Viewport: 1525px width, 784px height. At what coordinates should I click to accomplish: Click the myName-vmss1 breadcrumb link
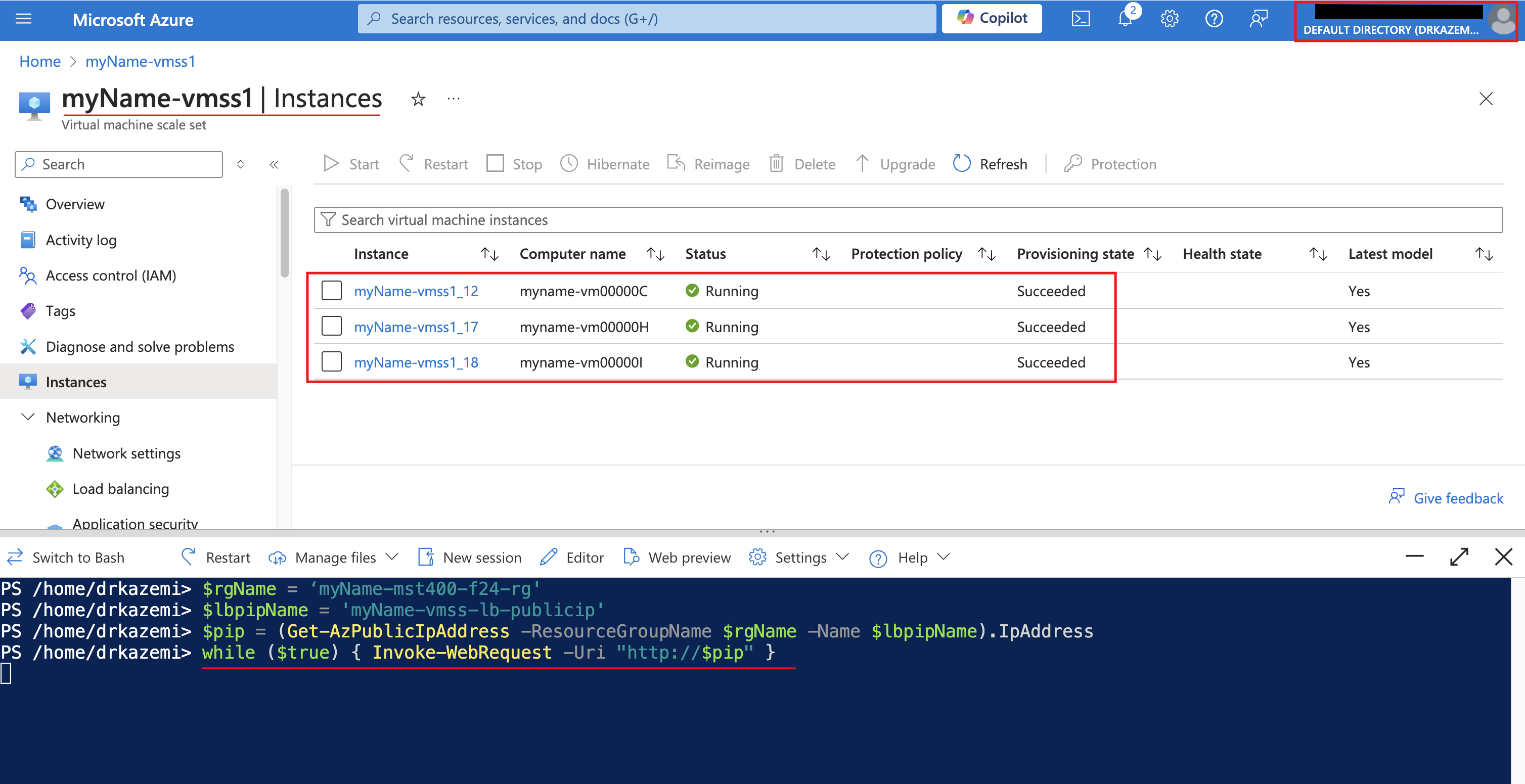pyautogui.click(x=140, y=62)
